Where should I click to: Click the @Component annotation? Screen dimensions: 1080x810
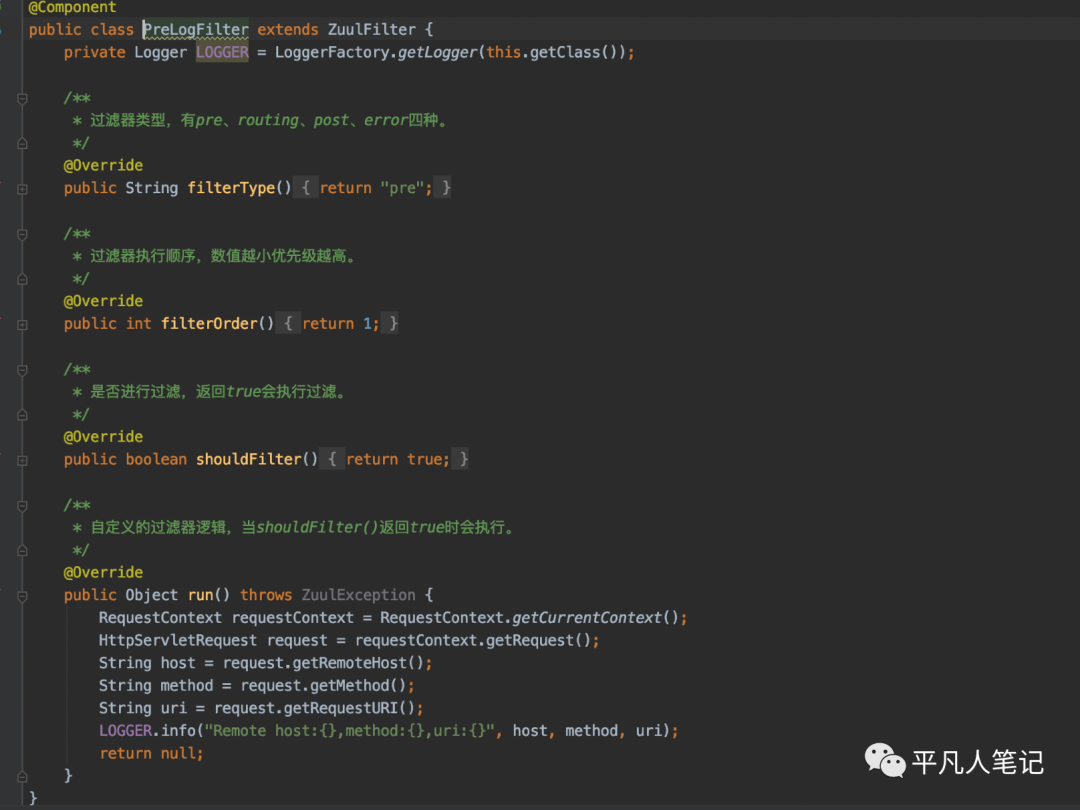click(72, 8)
